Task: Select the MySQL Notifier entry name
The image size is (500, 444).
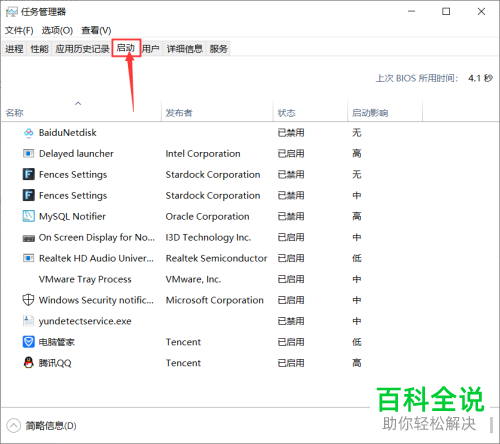Action: click(x=72, y=217)
